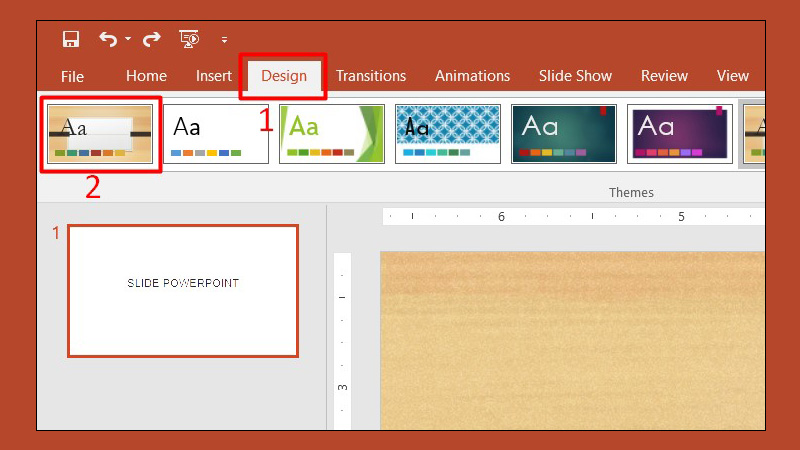
Task: Open the Transitions tab
Action: [x=371, y=76]
